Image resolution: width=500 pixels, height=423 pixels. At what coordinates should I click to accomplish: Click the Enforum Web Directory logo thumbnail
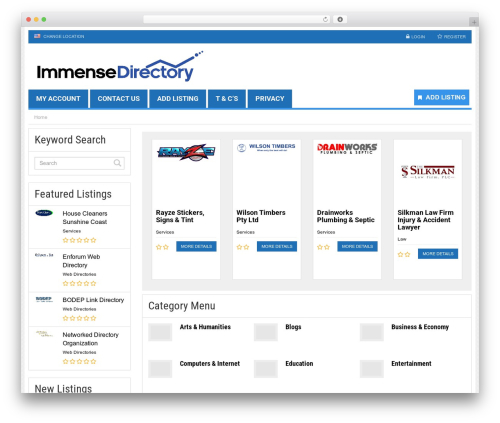44,255
